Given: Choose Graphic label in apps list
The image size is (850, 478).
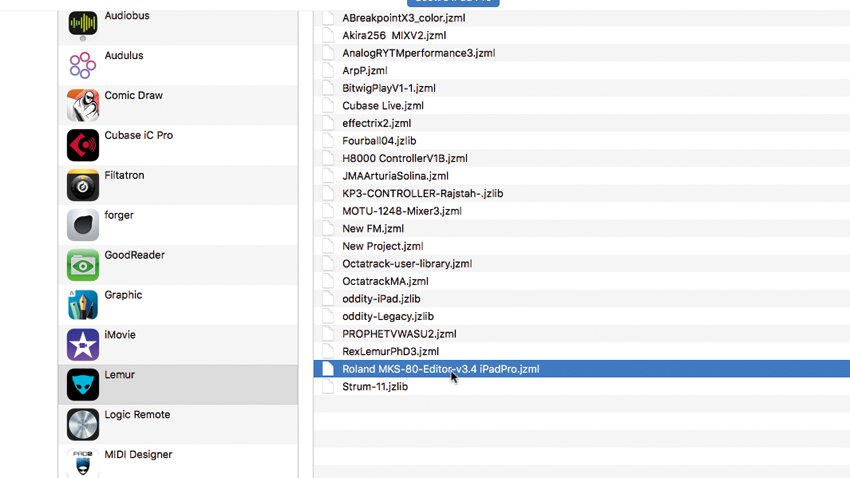Looking at the screenshot, I should (123, 295).
